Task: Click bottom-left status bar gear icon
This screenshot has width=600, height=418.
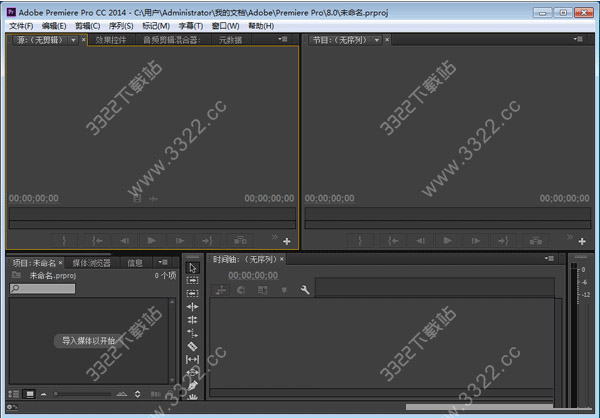Action: 12,407
